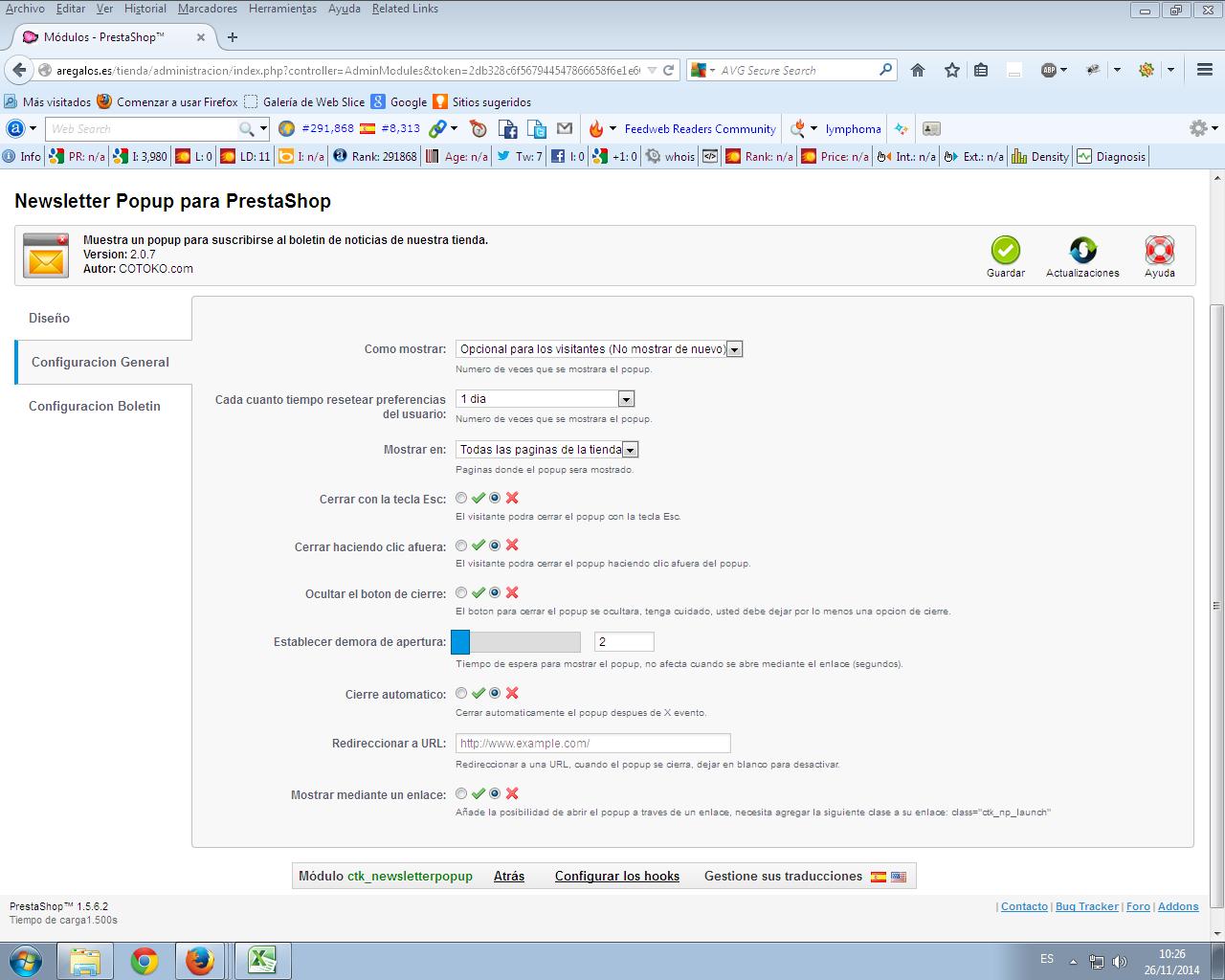Open the Marcadores menu

click(208, 9)
